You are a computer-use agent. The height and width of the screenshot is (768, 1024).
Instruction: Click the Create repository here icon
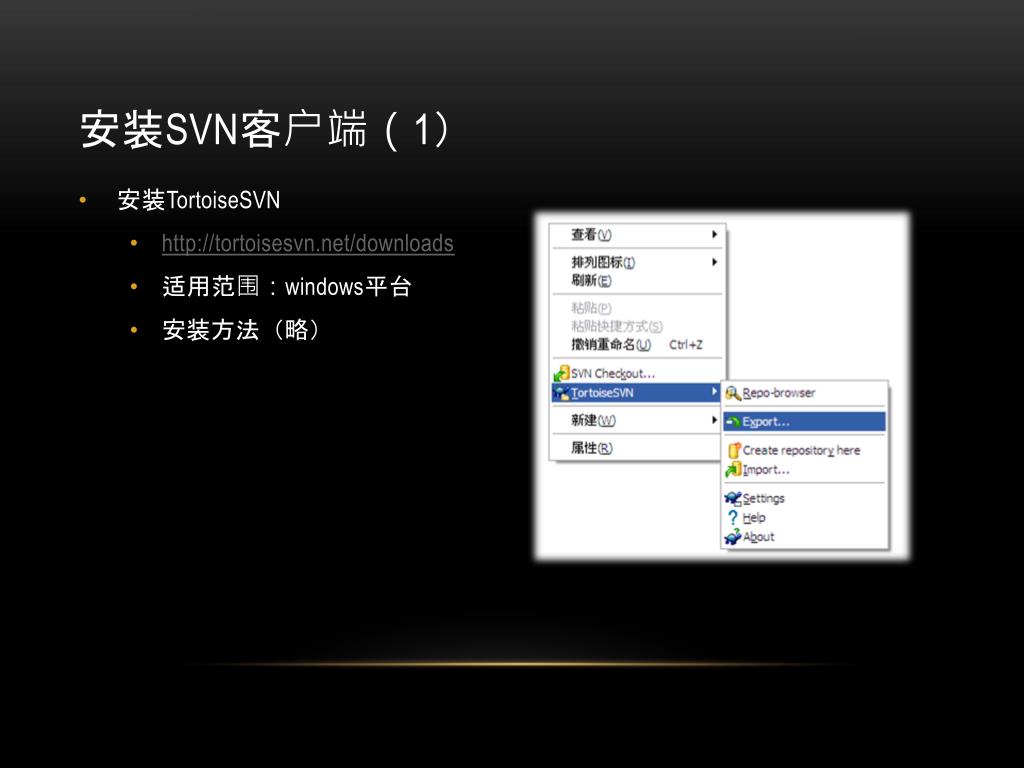click(x=733, y=450)
